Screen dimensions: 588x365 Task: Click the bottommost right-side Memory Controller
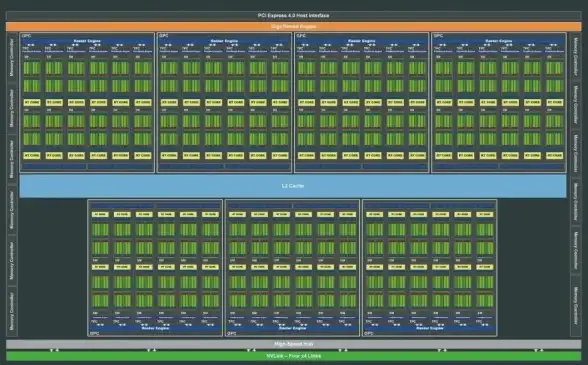point(576,306)
